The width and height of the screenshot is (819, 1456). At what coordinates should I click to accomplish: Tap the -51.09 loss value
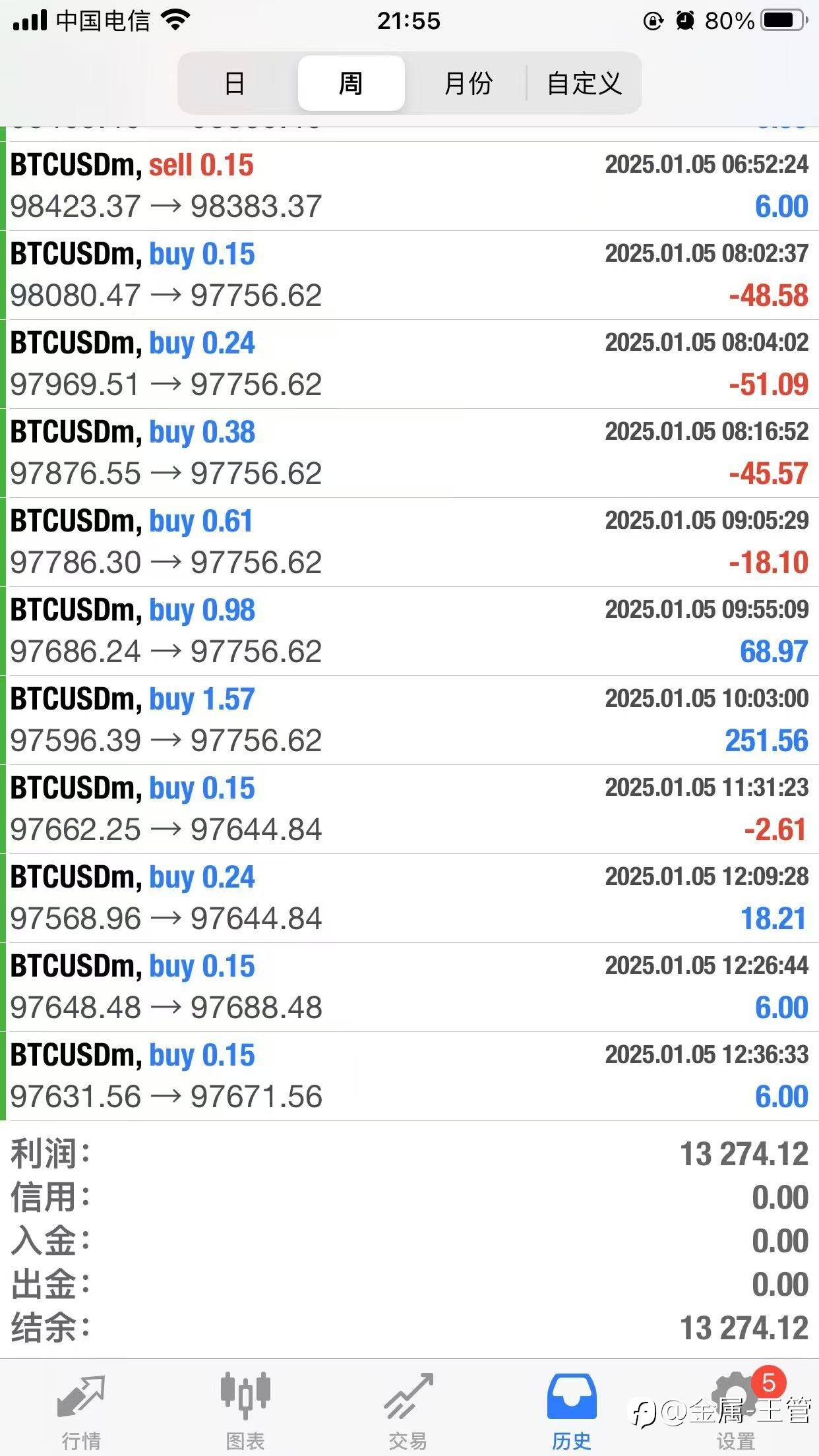pyautogui.click(x=768, y=384)
